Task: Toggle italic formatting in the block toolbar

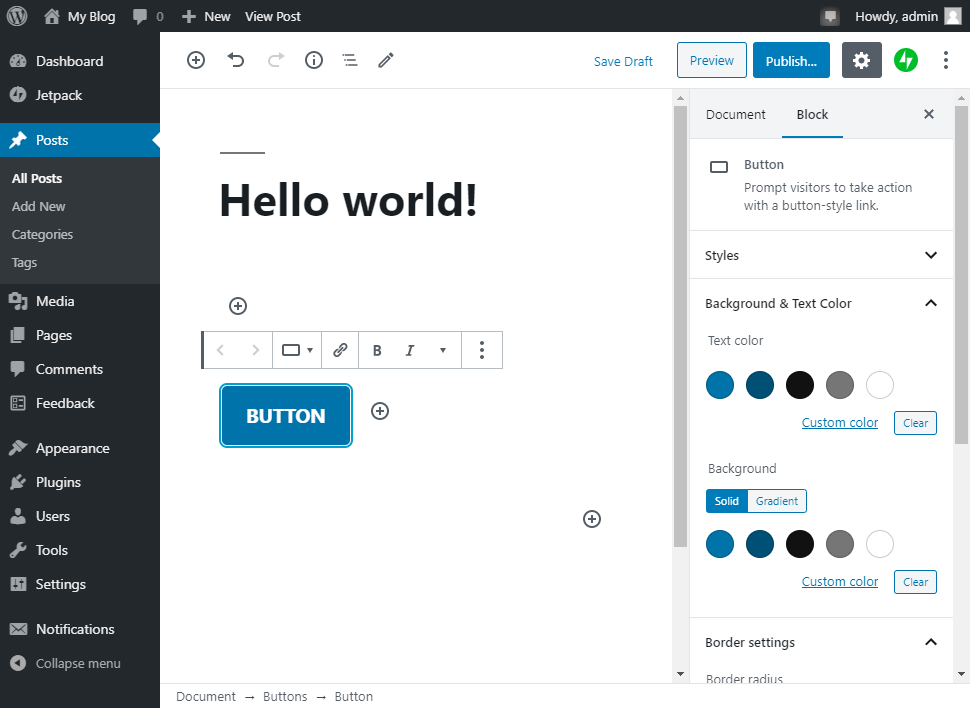Action: pyautogui.click(x=409, y=350)
